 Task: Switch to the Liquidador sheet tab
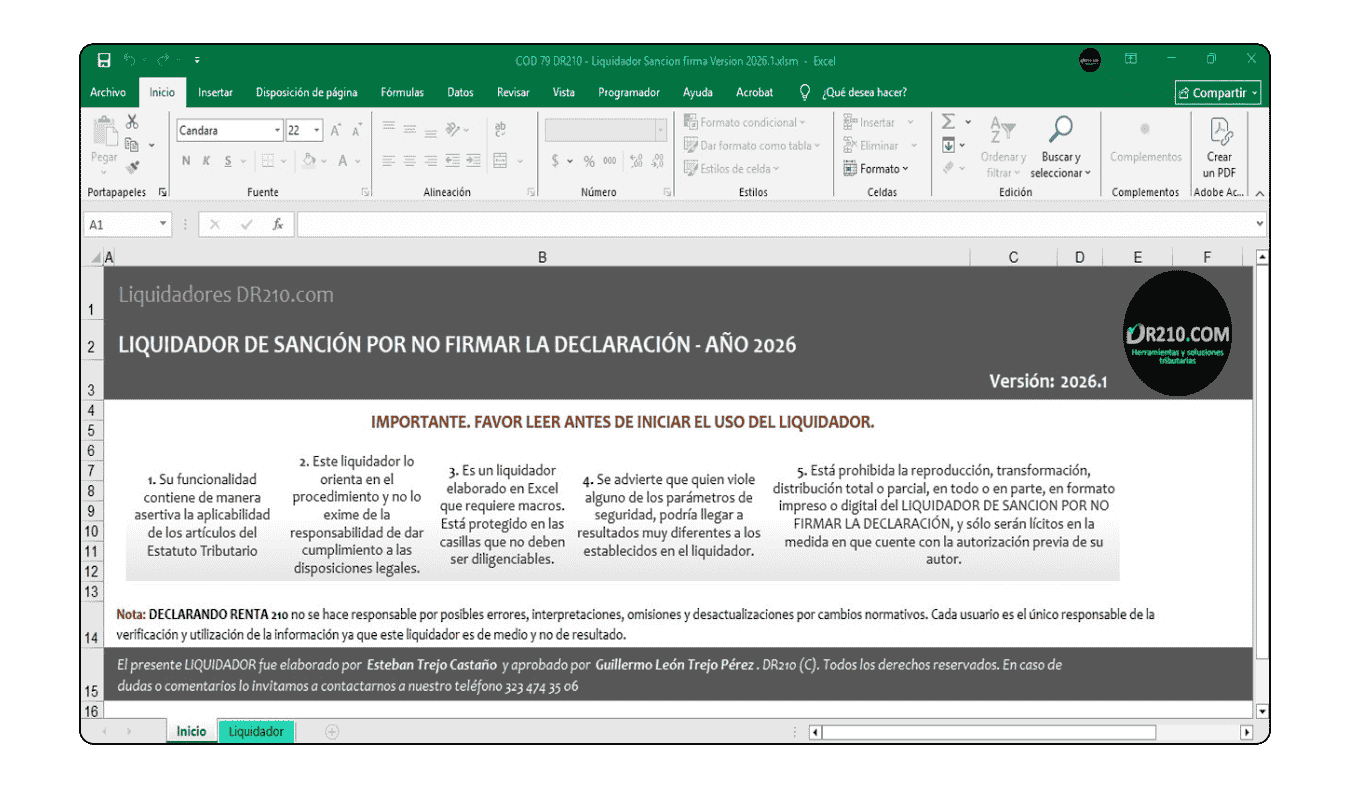255,731
